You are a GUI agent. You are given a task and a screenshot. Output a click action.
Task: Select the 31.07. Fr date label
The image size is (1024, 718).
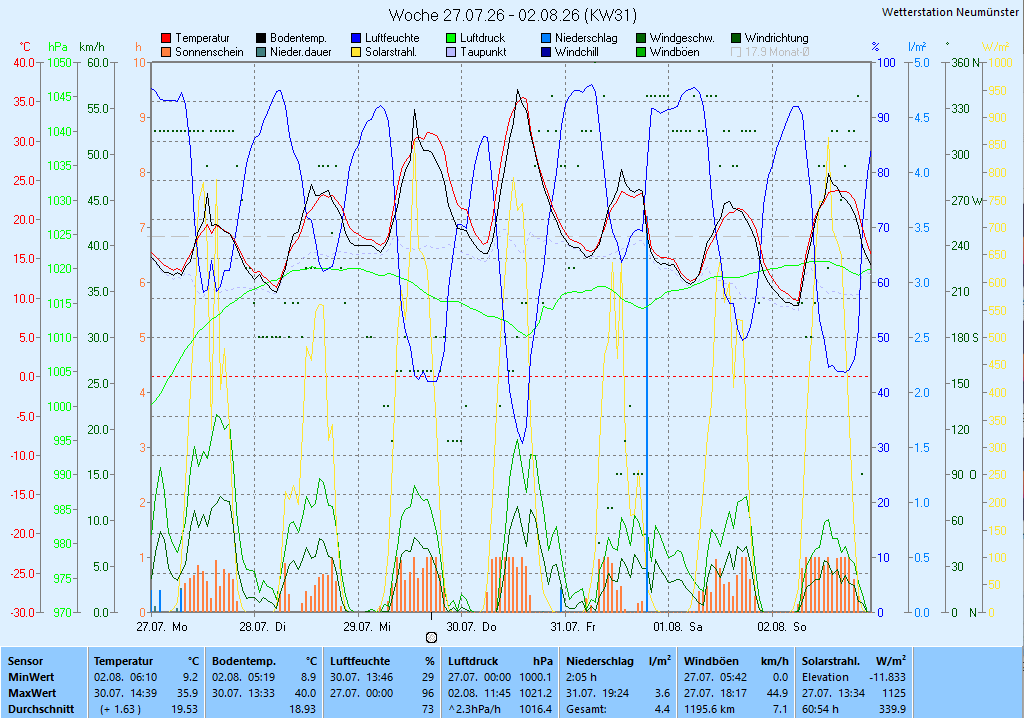click(x=573, y=627)
